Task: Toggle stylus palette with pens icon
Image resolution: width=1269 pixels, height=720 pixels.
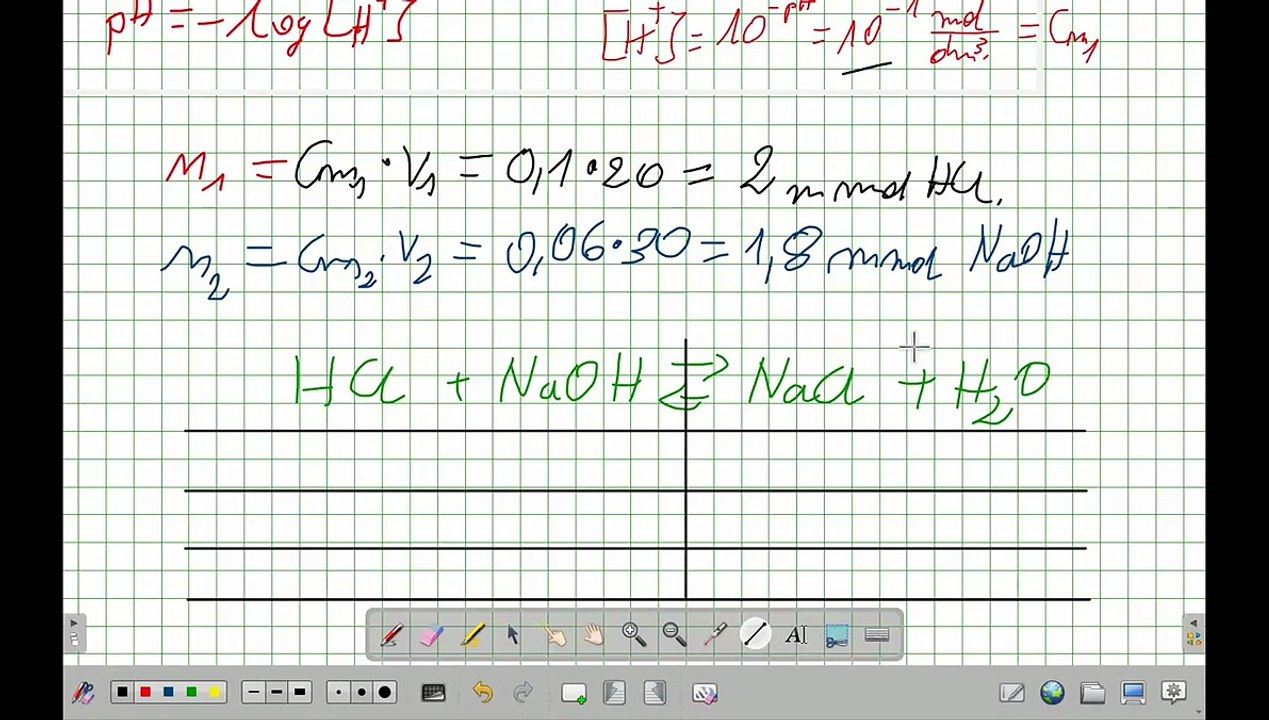Action: click(83, 692)
